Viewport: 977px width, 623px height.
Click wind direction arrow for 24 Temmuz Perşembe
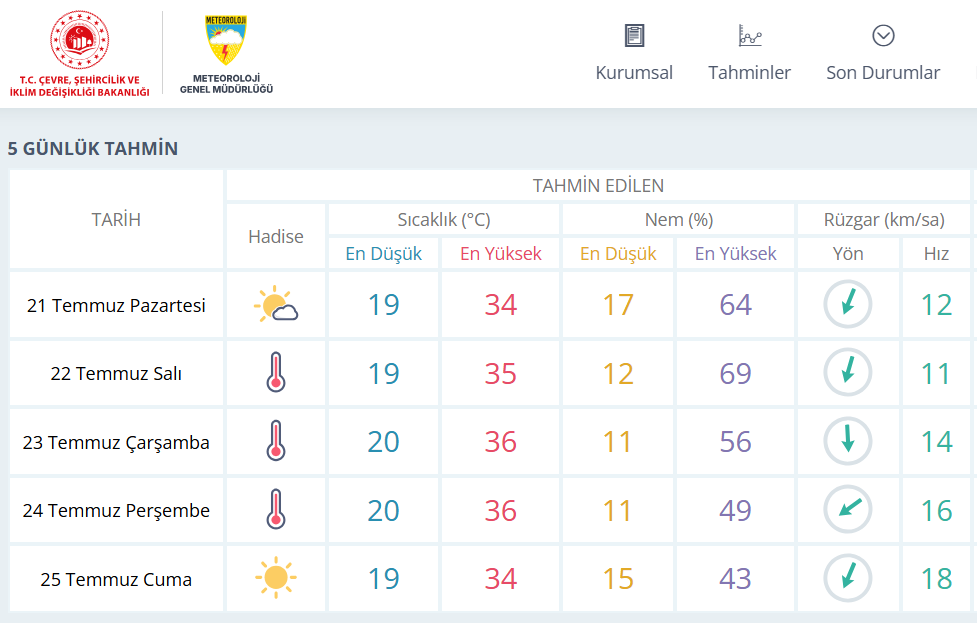coord(847,510)
